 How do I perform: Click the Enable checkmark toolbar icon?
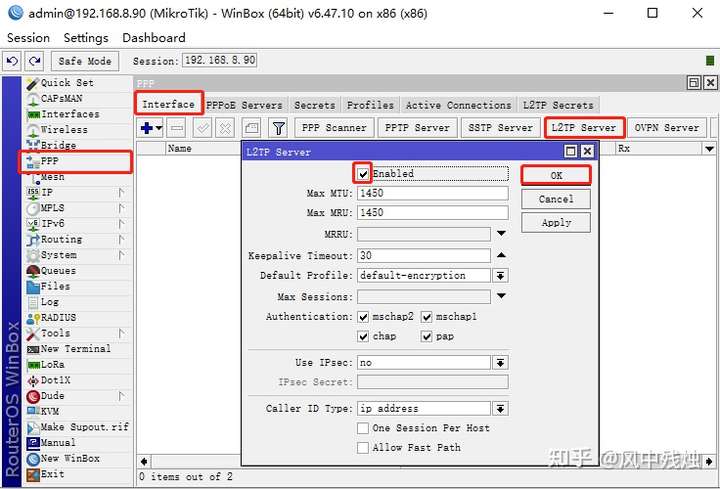(x=202, y=128)
